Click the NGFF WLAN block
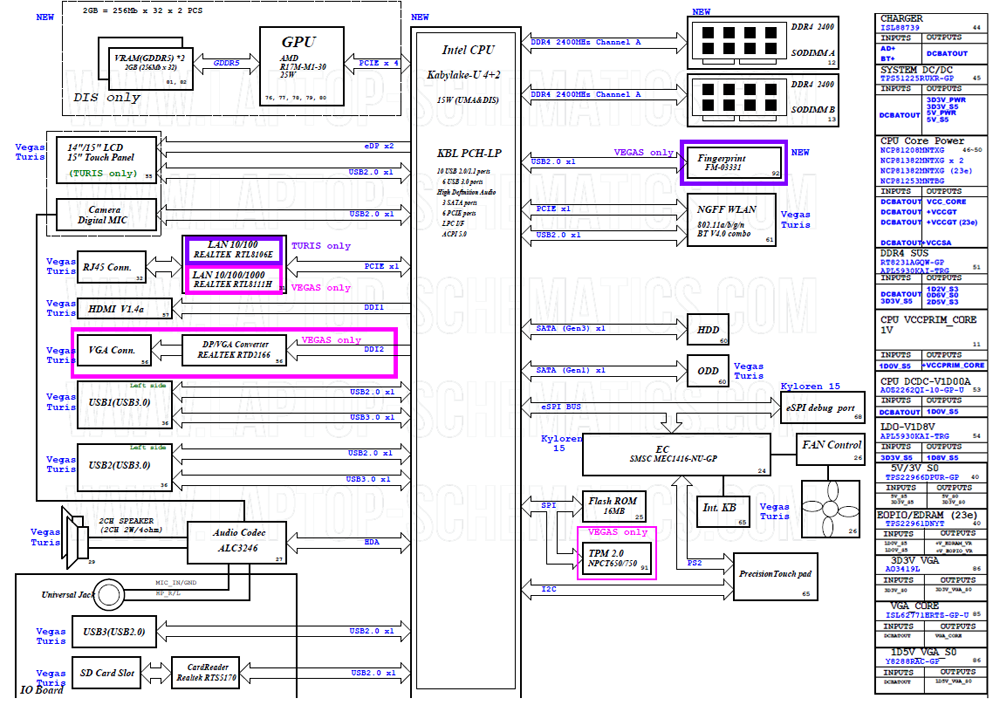 pos(732,220)
